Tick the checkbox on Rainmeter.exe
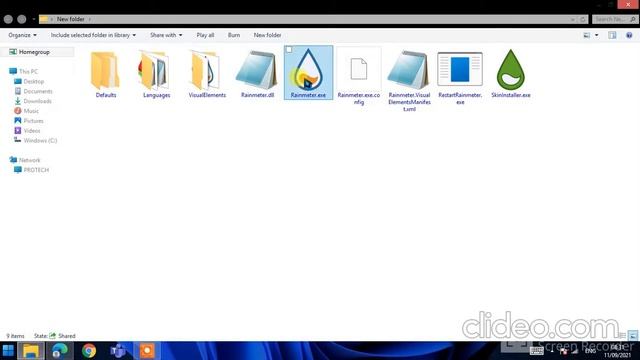The height and width of the screenshot is (360, 640). 289,50
